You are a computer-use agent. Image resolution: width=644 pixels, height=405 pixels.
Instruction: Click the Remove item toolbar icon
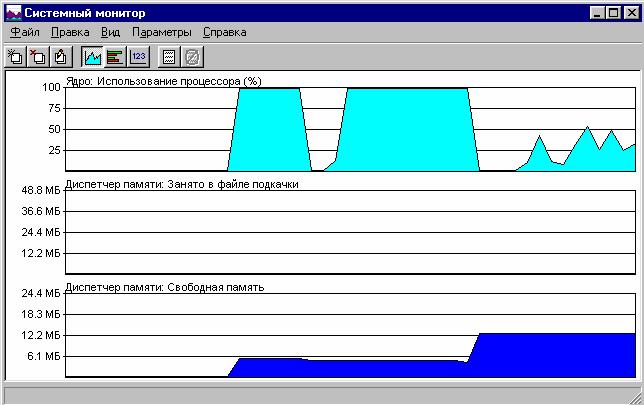pyautogui.click(x=38, y=57)
